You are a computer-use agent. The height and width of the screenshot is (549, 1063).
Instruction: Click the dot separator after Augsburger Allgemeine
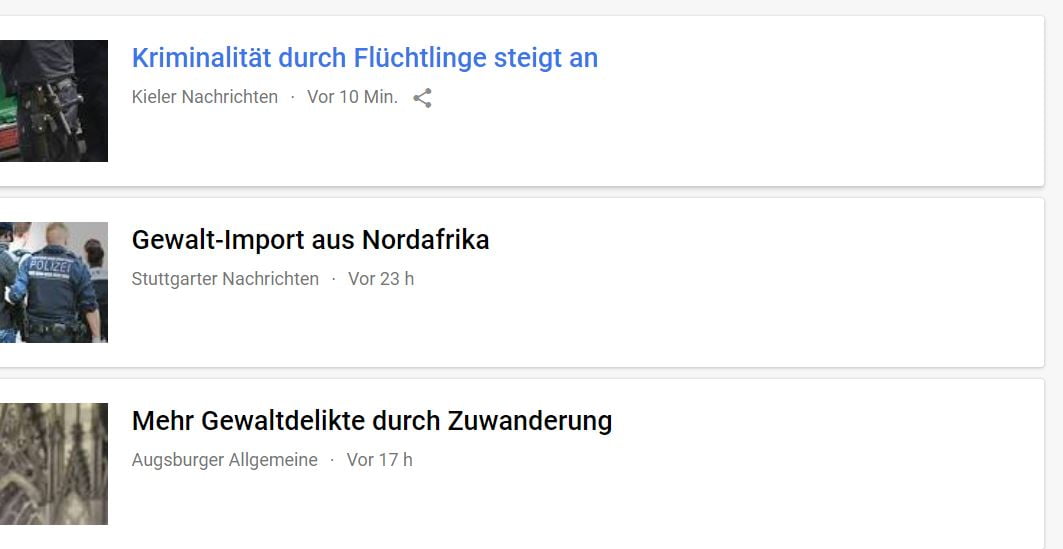point(332,460)
